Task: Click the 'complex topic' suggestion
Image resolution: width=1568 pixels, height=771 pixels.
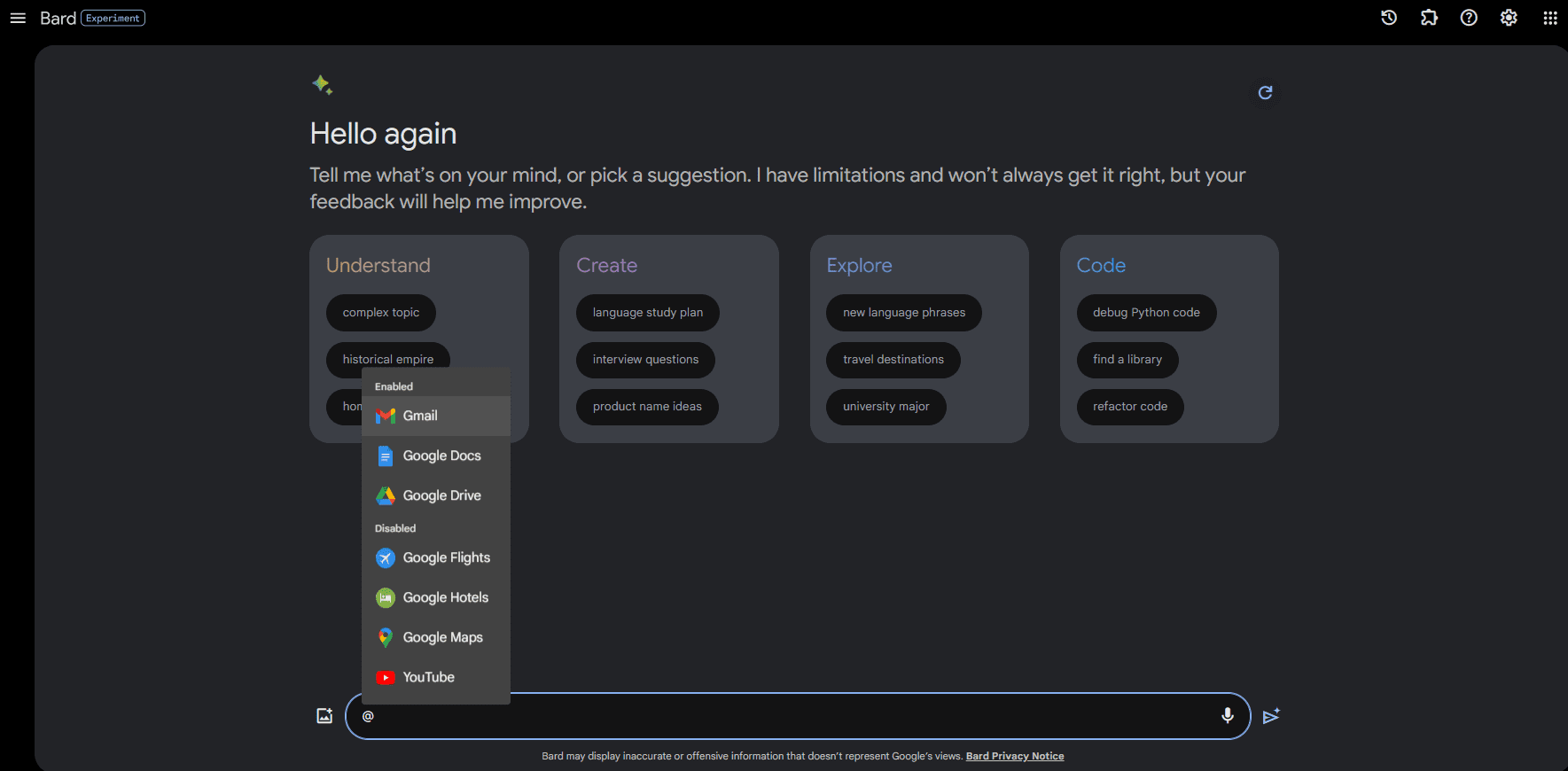Action: click(x=381, y=313)
